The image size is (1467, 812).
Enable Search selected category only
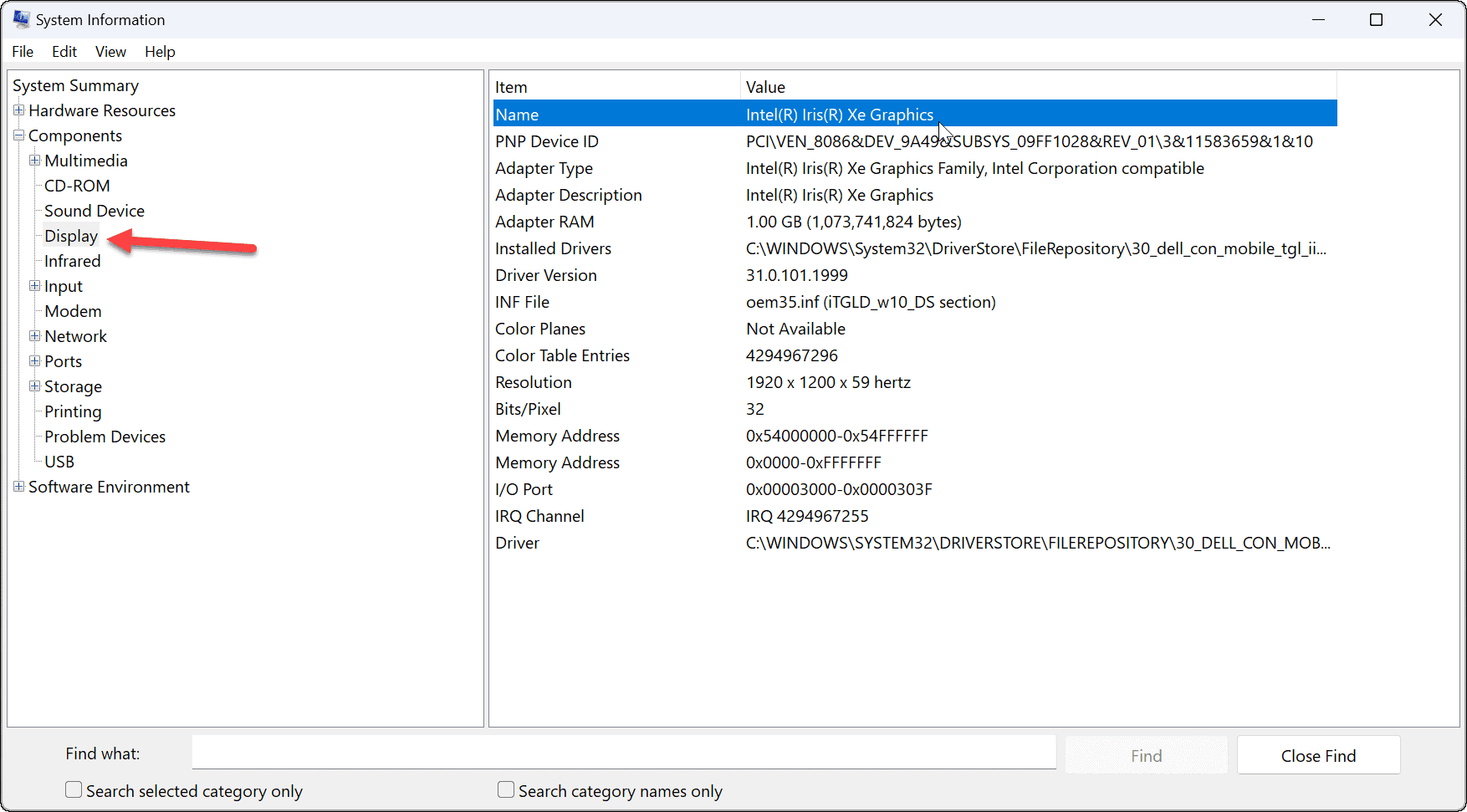73,789
